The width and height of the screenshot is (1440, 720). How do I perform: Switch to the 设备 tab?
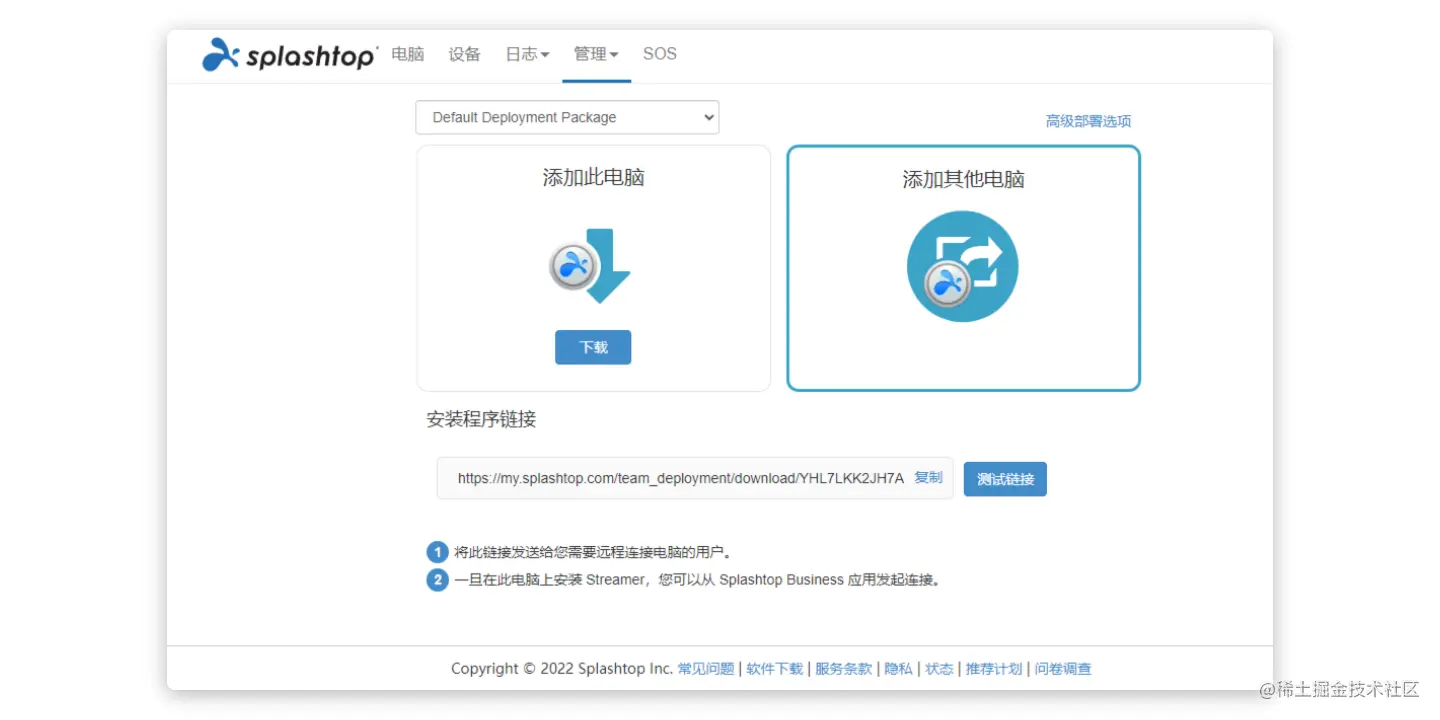pyautogui.click(x=464, y=54)
